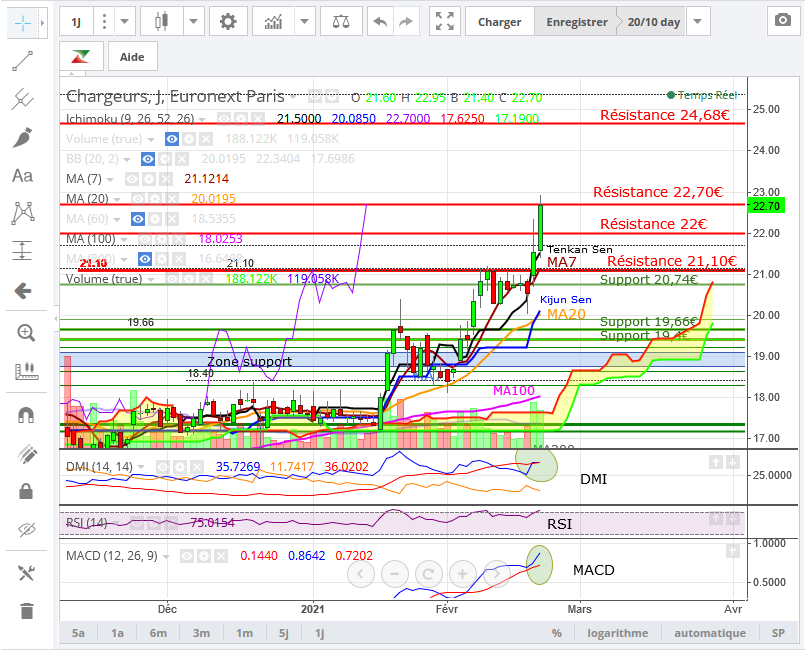Open the tools wrench and screwdriver icon
The width and height of the screenshot is (805, 650).
click(x=26, y=573)
